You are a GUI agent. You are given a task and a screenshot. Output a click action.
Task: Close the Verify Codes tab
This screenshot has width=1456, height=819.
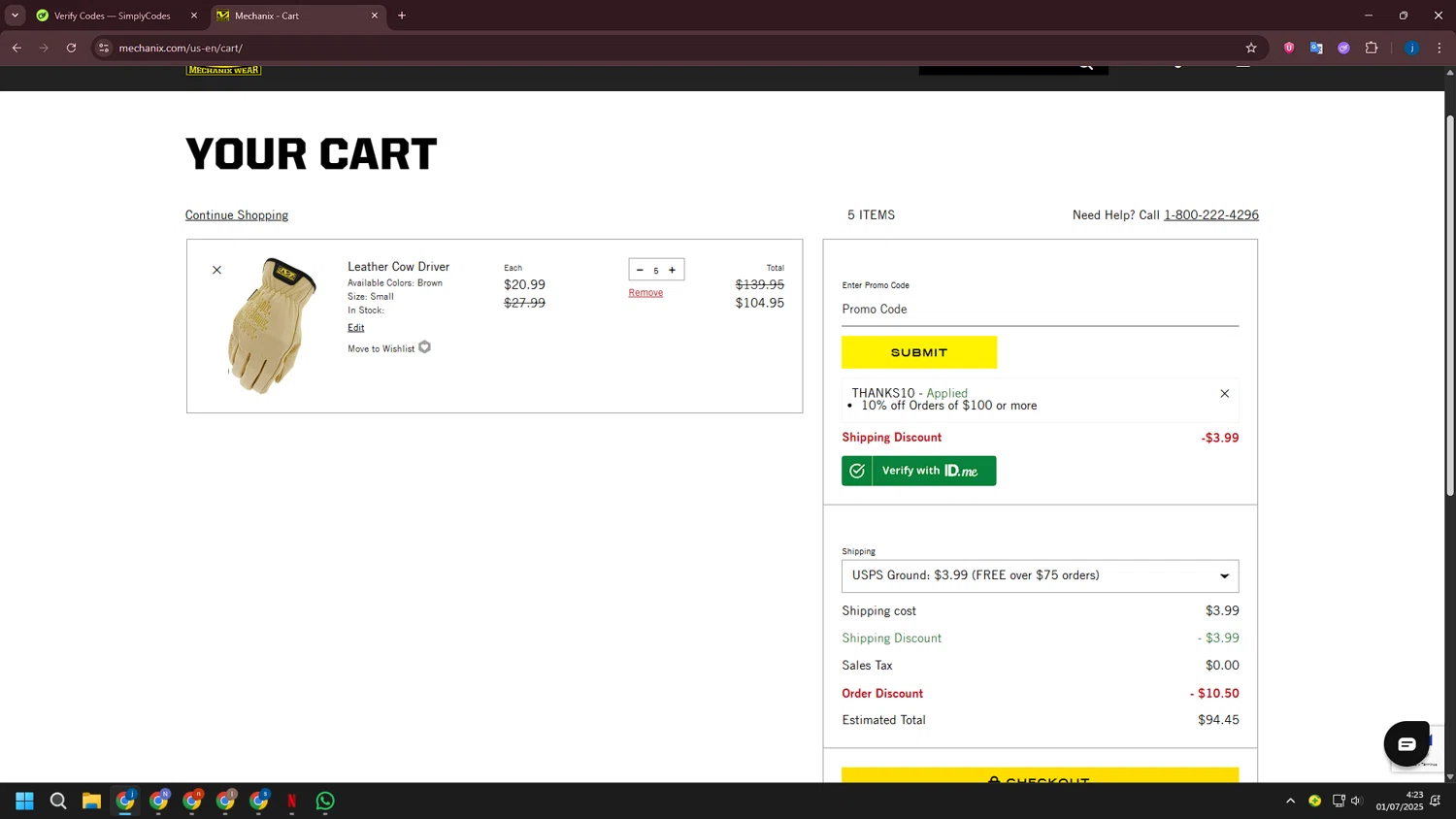pyautogui.click(x=194, y=16)
